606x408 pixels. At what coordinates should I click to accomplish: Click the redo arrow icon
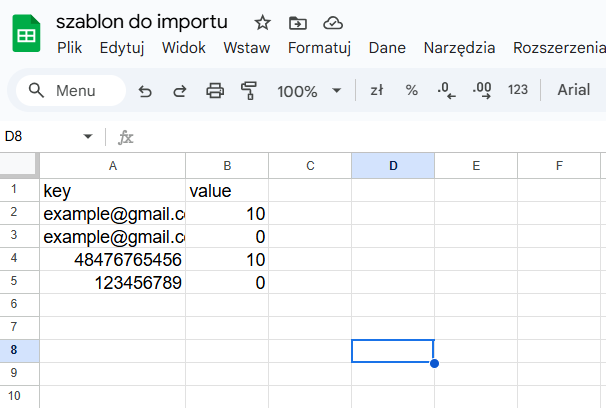pos(180,91)
